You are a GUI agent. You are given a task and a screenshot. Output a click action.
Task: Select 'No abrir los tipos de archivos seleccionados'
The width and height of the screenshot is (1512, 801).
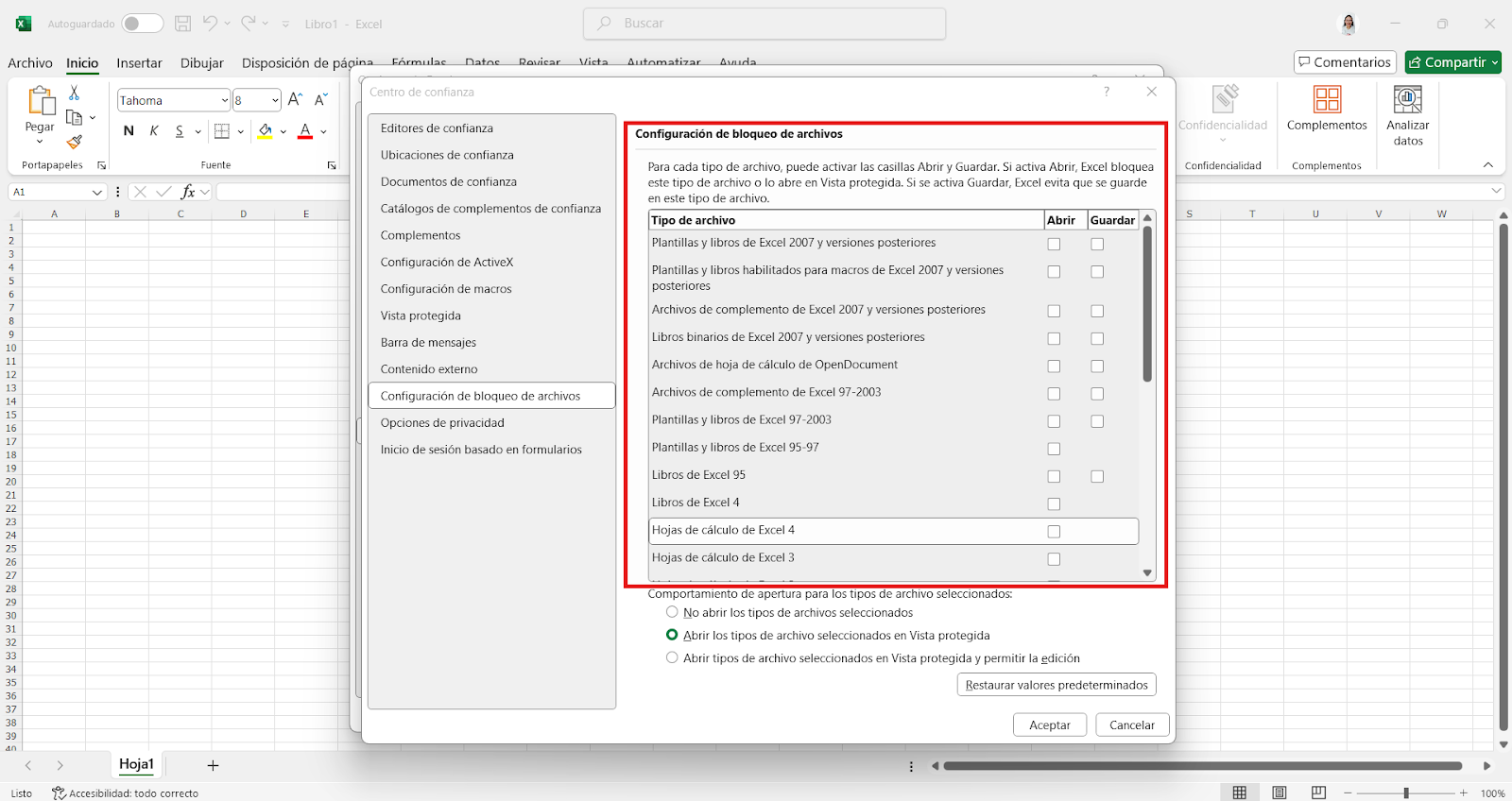672,612
